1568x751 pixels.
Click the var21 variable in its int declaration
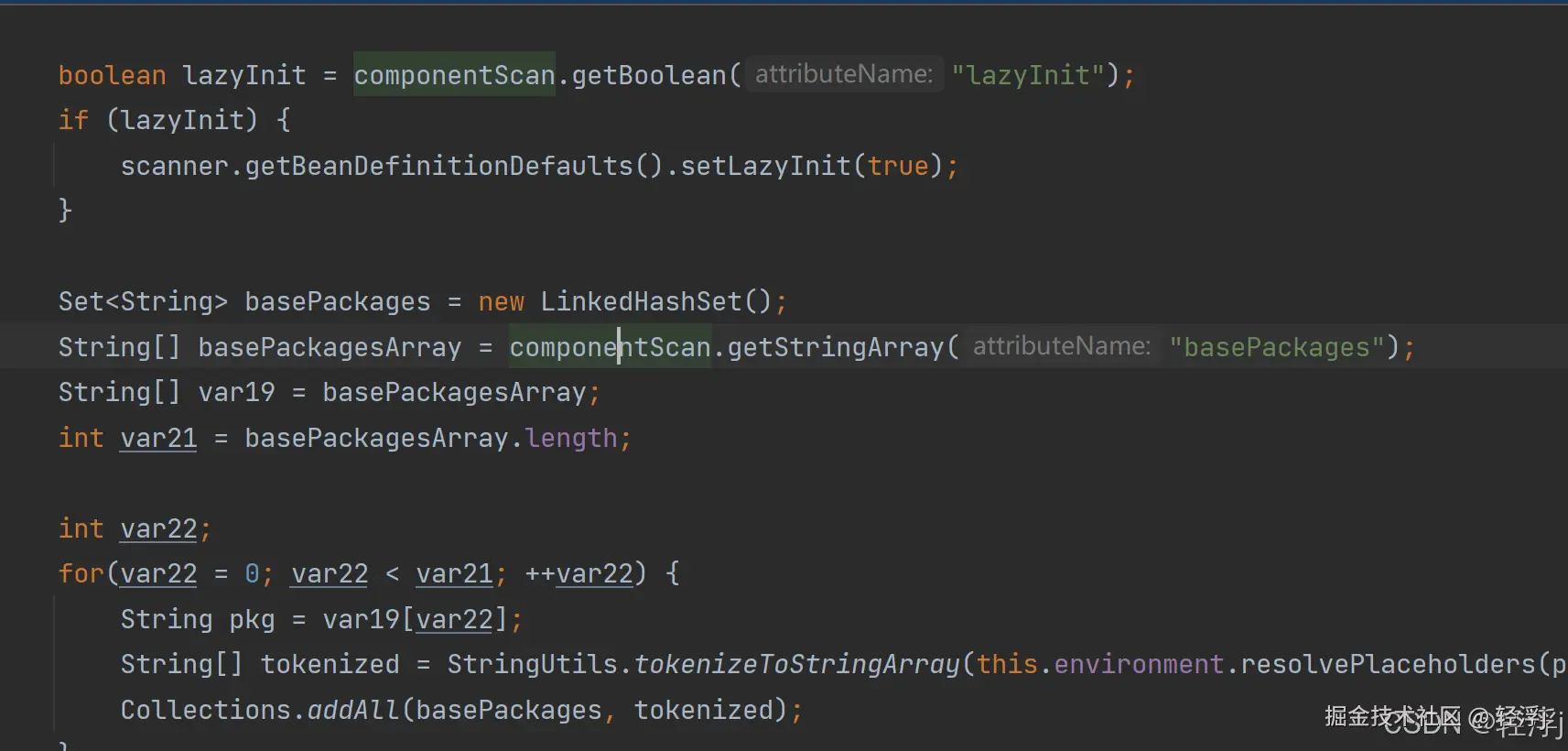click(x=158, y=438)
